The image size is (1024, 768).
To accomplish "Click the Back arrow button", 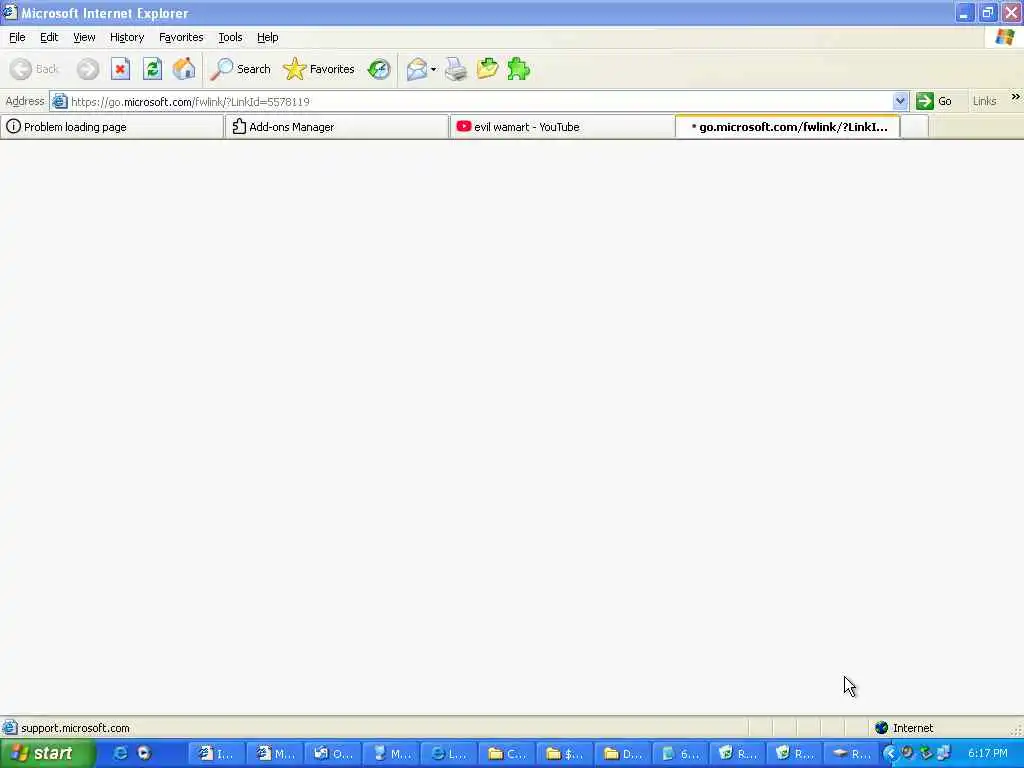I will click(x=35, y=69).
